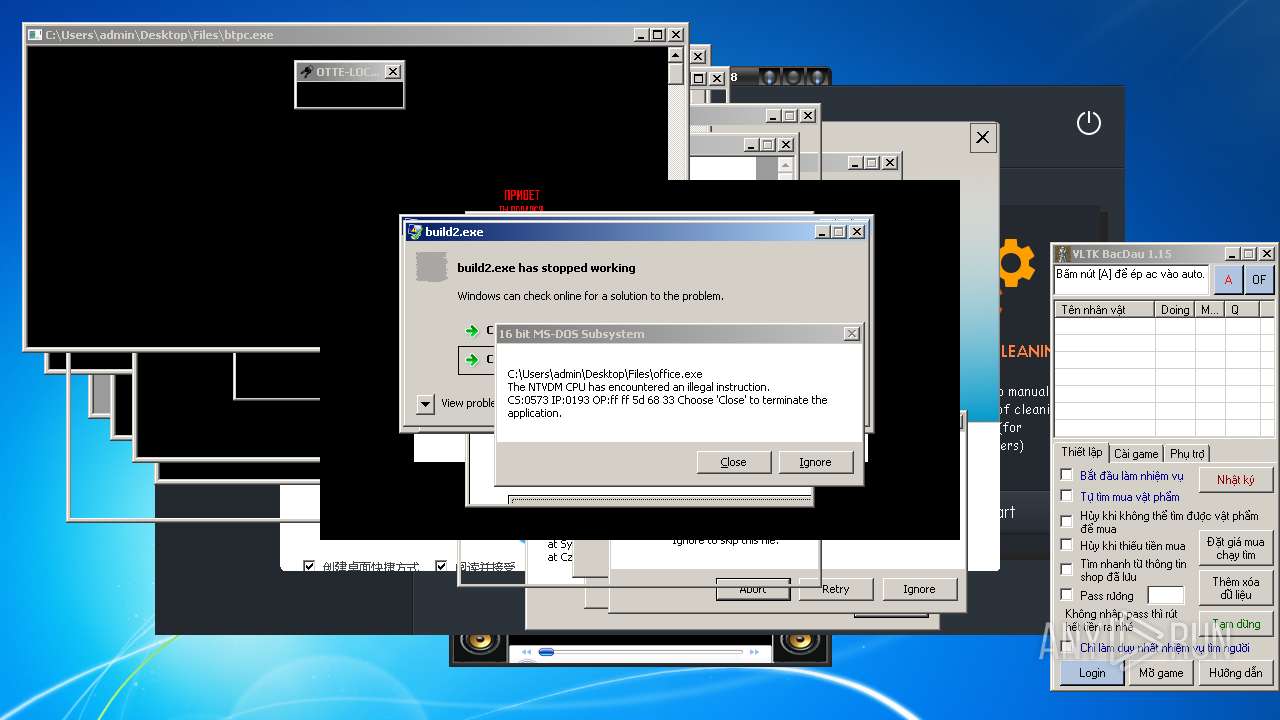The image size is (1280, 720).
Task: Click the btpc.exe console title bar icon
Action: click(35, 35)
